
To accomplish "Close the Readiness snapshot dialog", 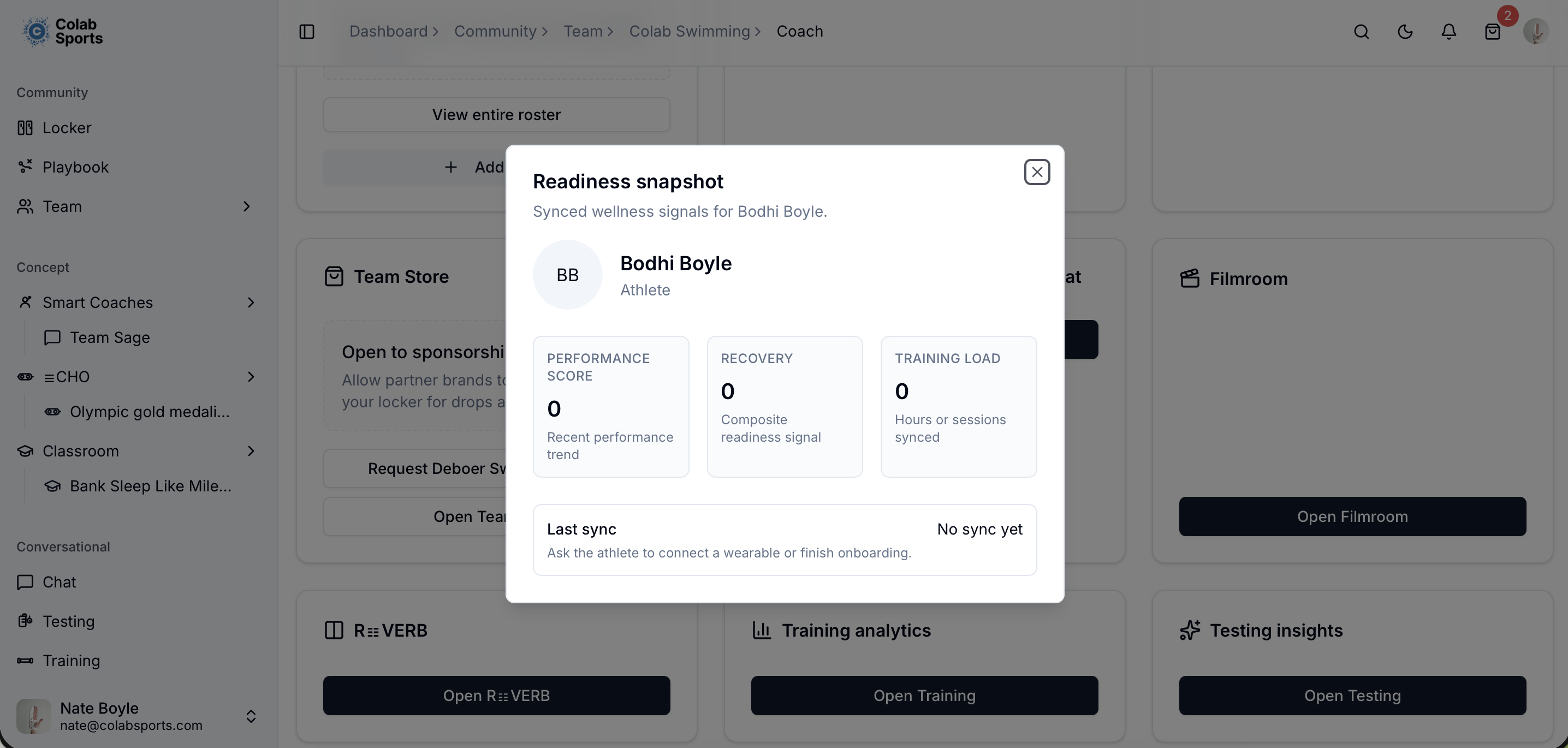I will pyautogui.click(x=1037, y=171).
